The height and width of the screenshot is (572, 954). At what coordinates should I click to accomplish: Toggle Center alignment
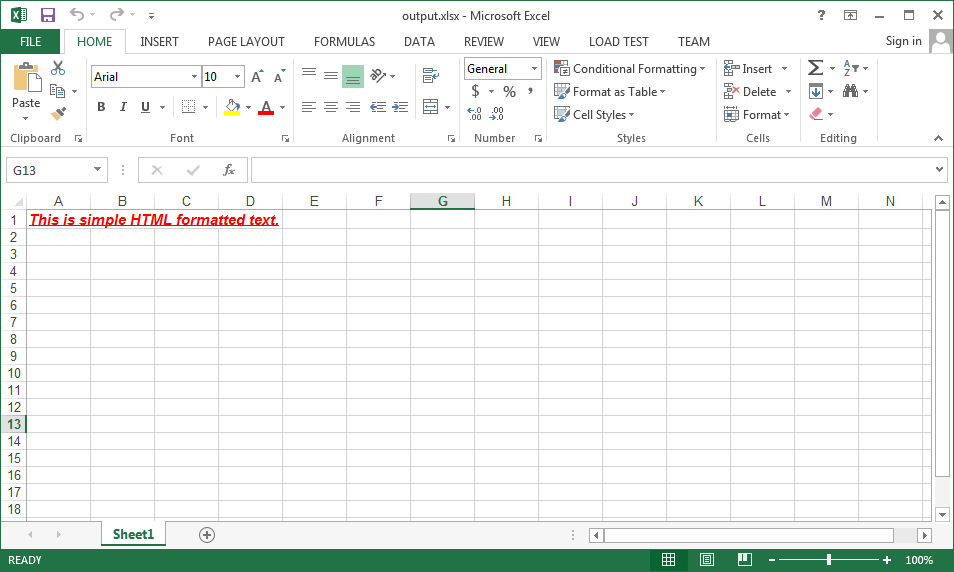tap(331, 107)
